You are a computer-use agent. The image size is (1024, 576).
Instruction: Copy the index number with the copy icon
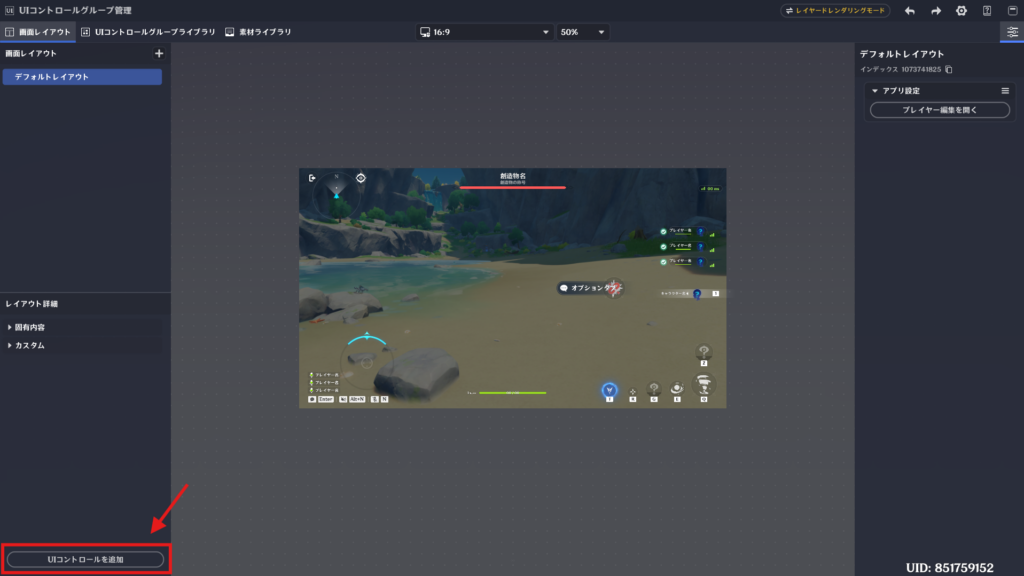tap(949, 69)
